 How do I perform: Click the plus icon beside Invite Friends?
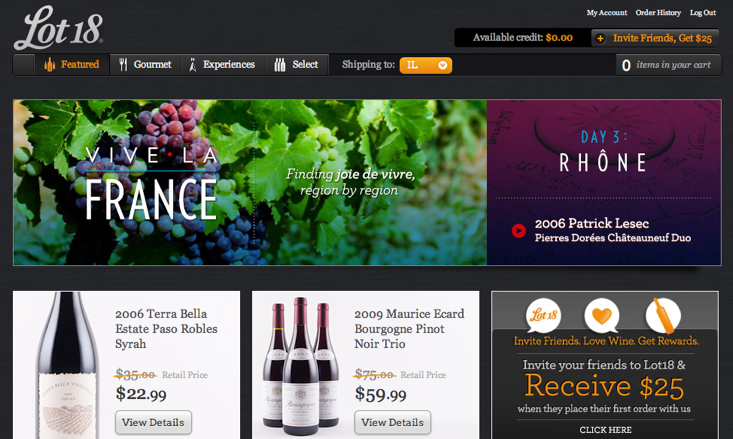[600, 38]
